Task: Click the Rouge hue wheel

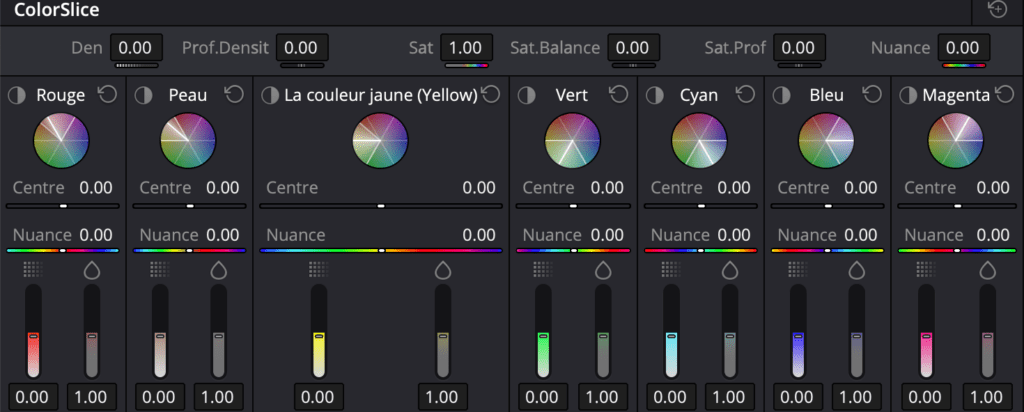Action: pyautogui.click(x=61, y=140)
